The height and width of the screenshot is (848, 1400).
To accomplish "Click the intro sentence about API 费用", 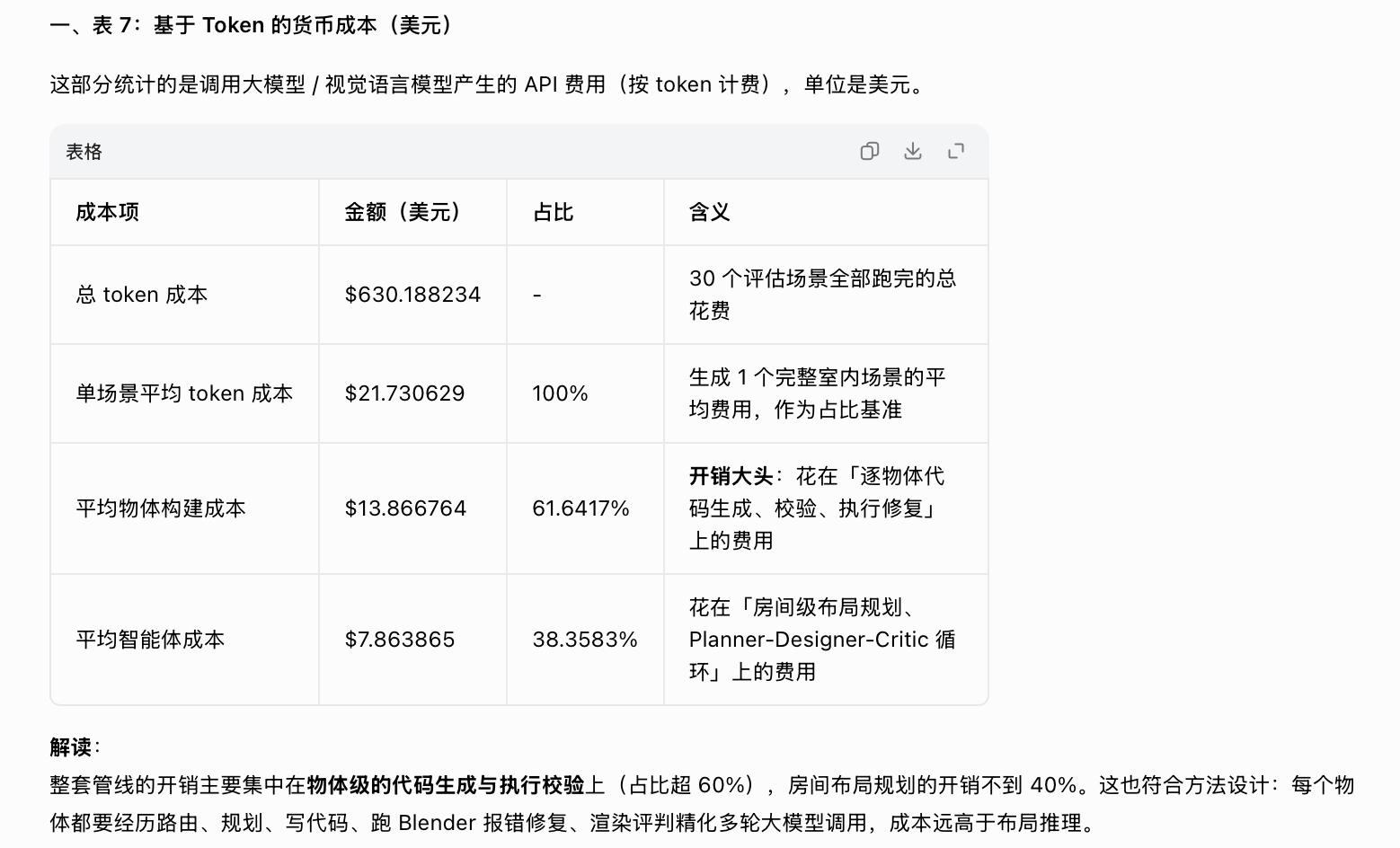I will click(x=490, y=84).
